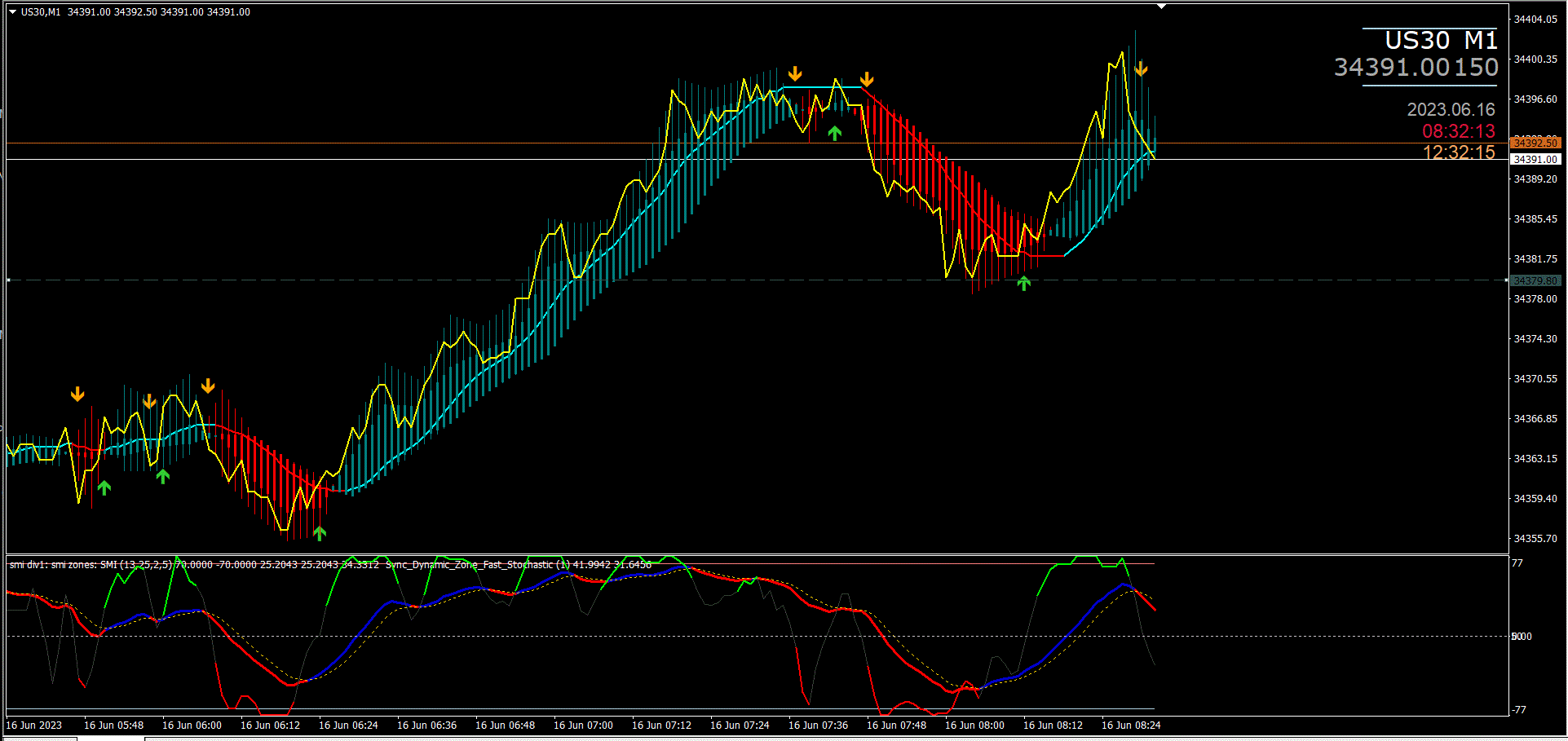Screen dimensions: 1568x741
Task: Click the red 08:32:13 time label
Action: coord(1459,131)
